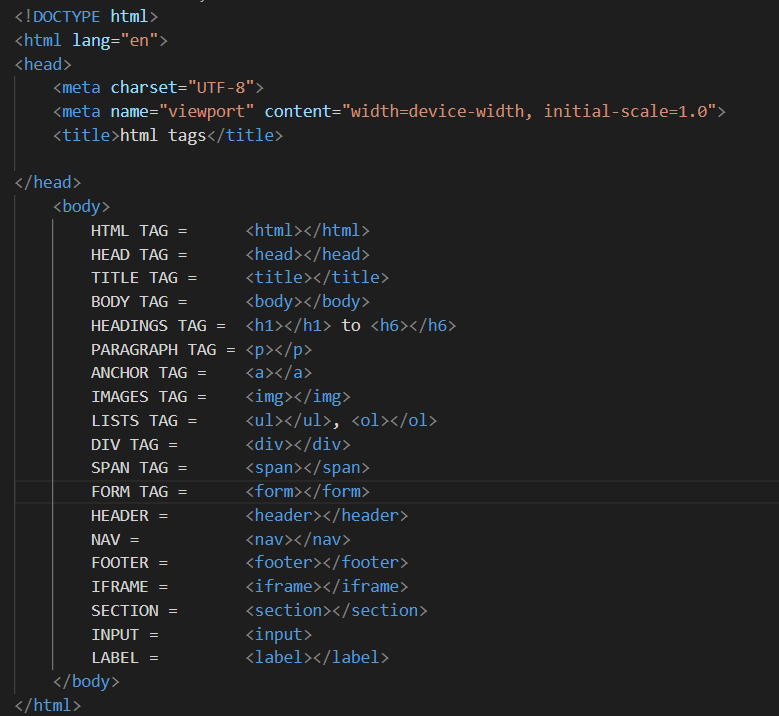Click the <iframe></iframe> tag example
The image size is (779, 716).
pos(327,586)
